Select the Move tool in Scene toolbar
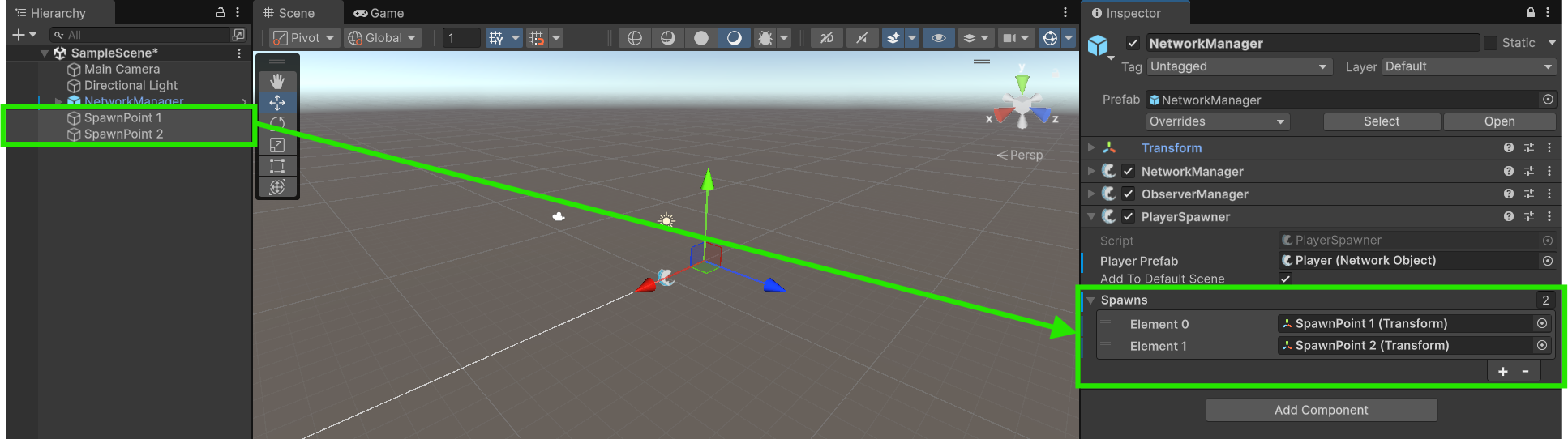Viewport: 1568px width, 439px height. [277, 103]
